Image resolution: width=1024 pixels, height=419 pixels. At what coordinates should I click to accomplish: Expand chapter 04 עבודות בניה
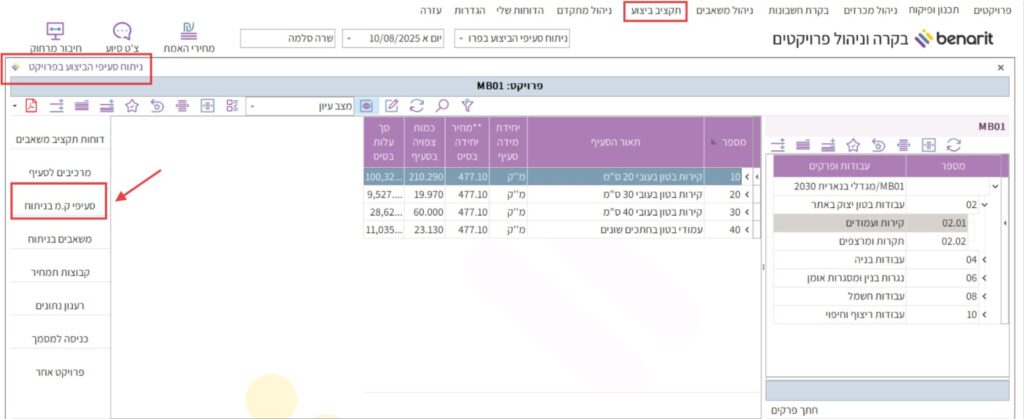click(x=985, y=260)
